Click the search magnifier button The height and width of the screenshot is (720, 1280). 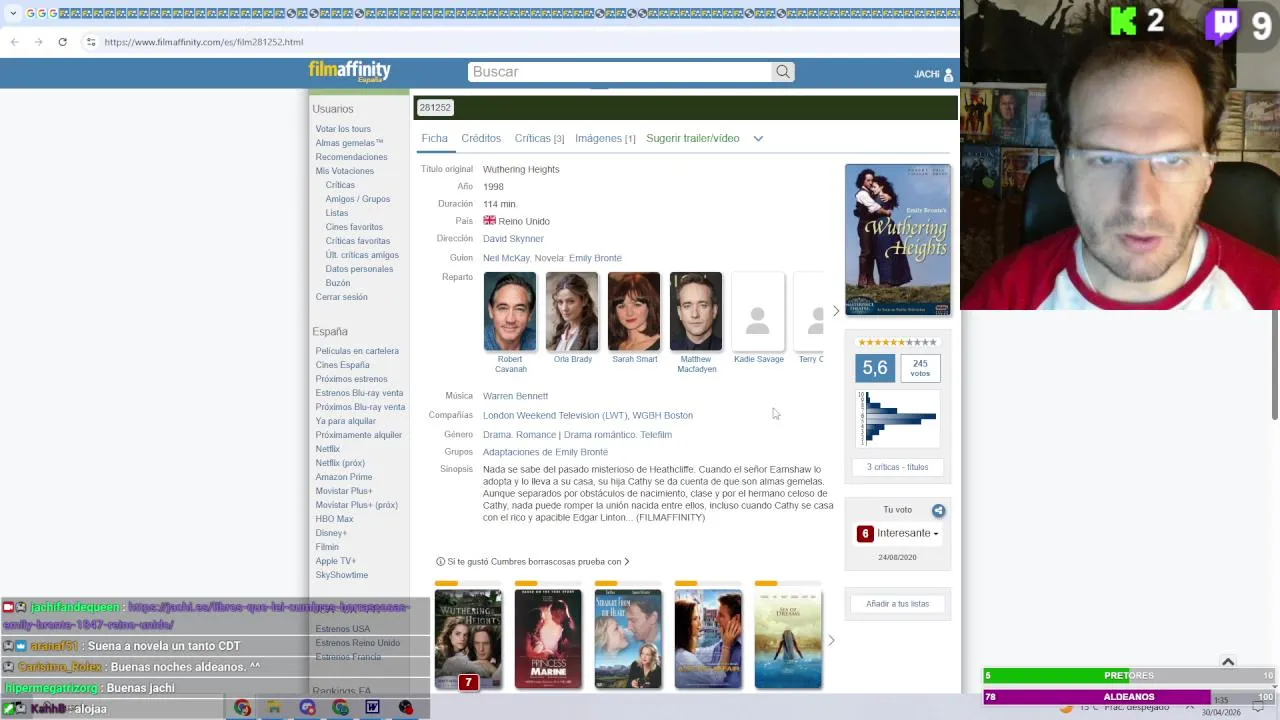(x=783, y=72)
